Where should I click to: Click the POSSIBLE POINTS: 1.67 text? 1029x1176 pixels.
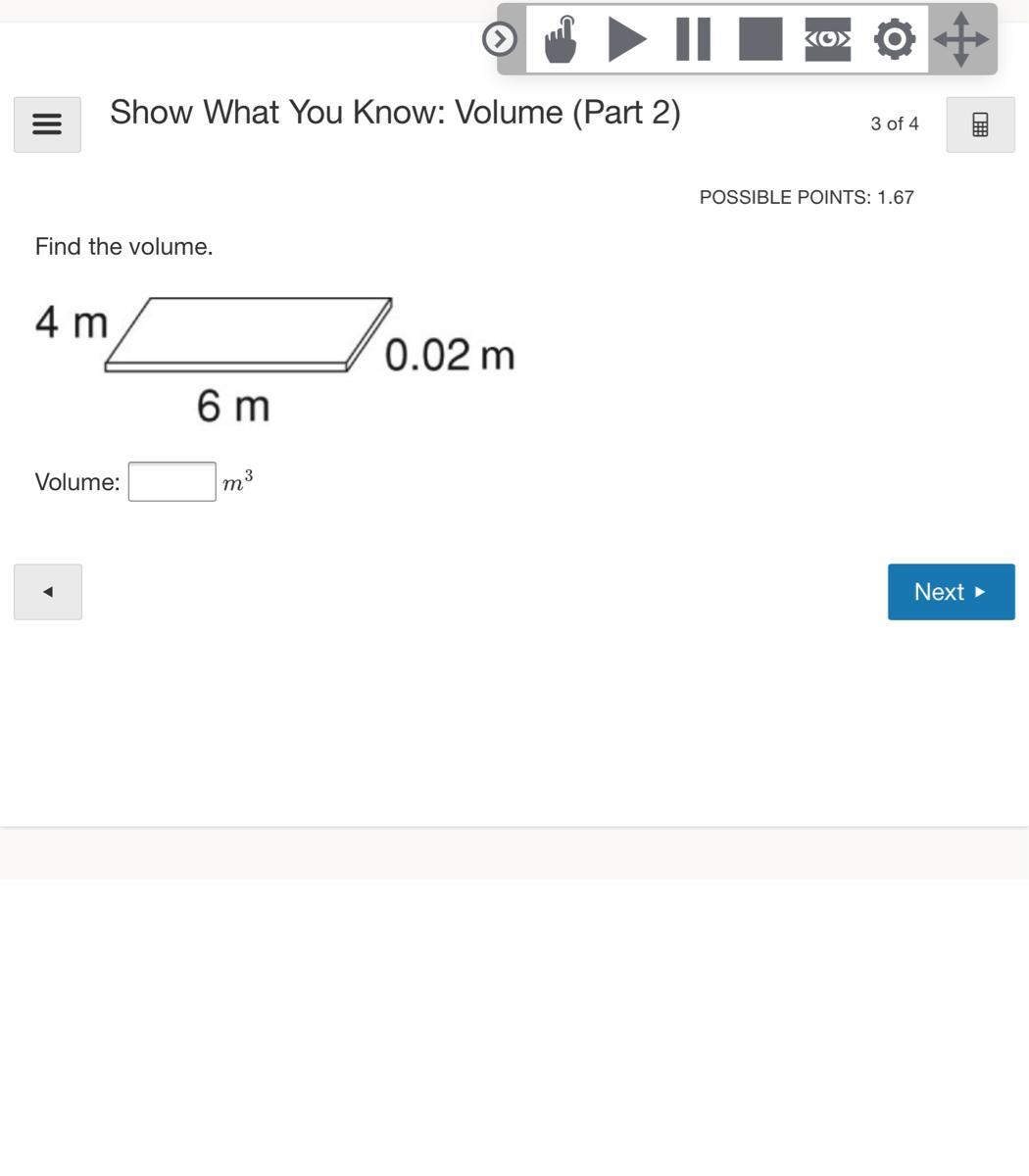(x=807, y=197)
